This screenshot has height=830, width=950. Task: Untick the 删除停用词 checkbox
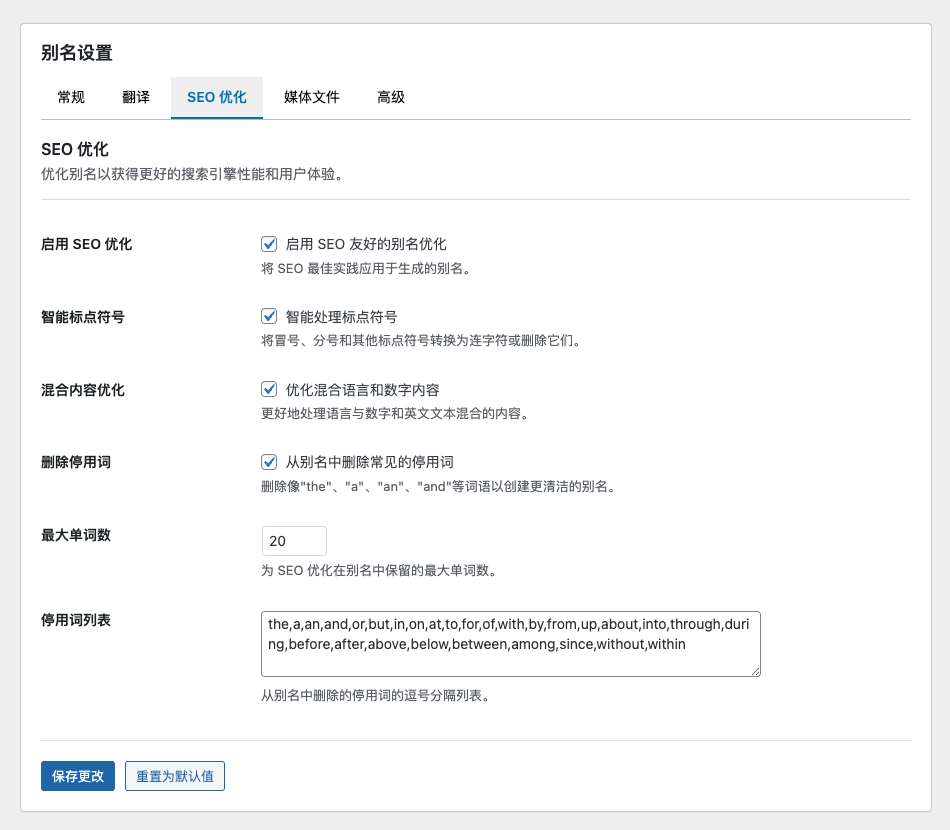coord(269,462)
